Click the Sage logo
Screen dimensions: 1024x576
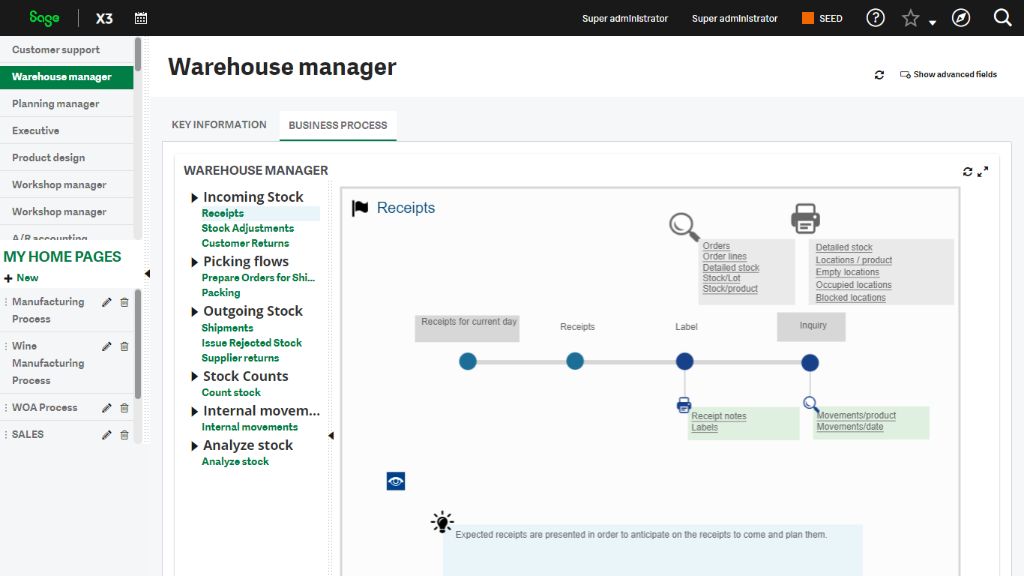pos(44,18)
